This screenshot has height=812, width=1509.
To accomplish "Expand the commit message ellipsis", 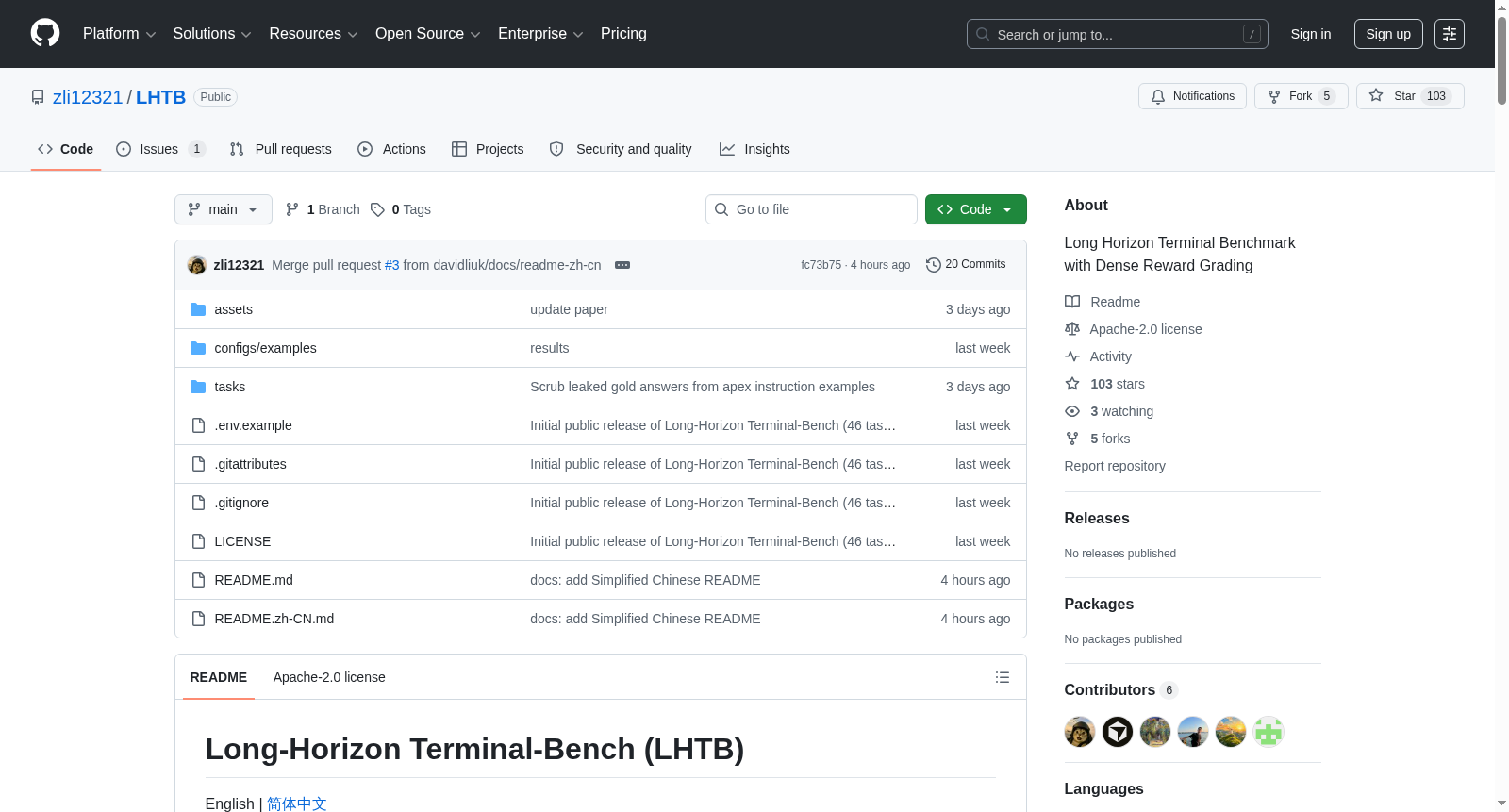I will click(x=622, y=265).
